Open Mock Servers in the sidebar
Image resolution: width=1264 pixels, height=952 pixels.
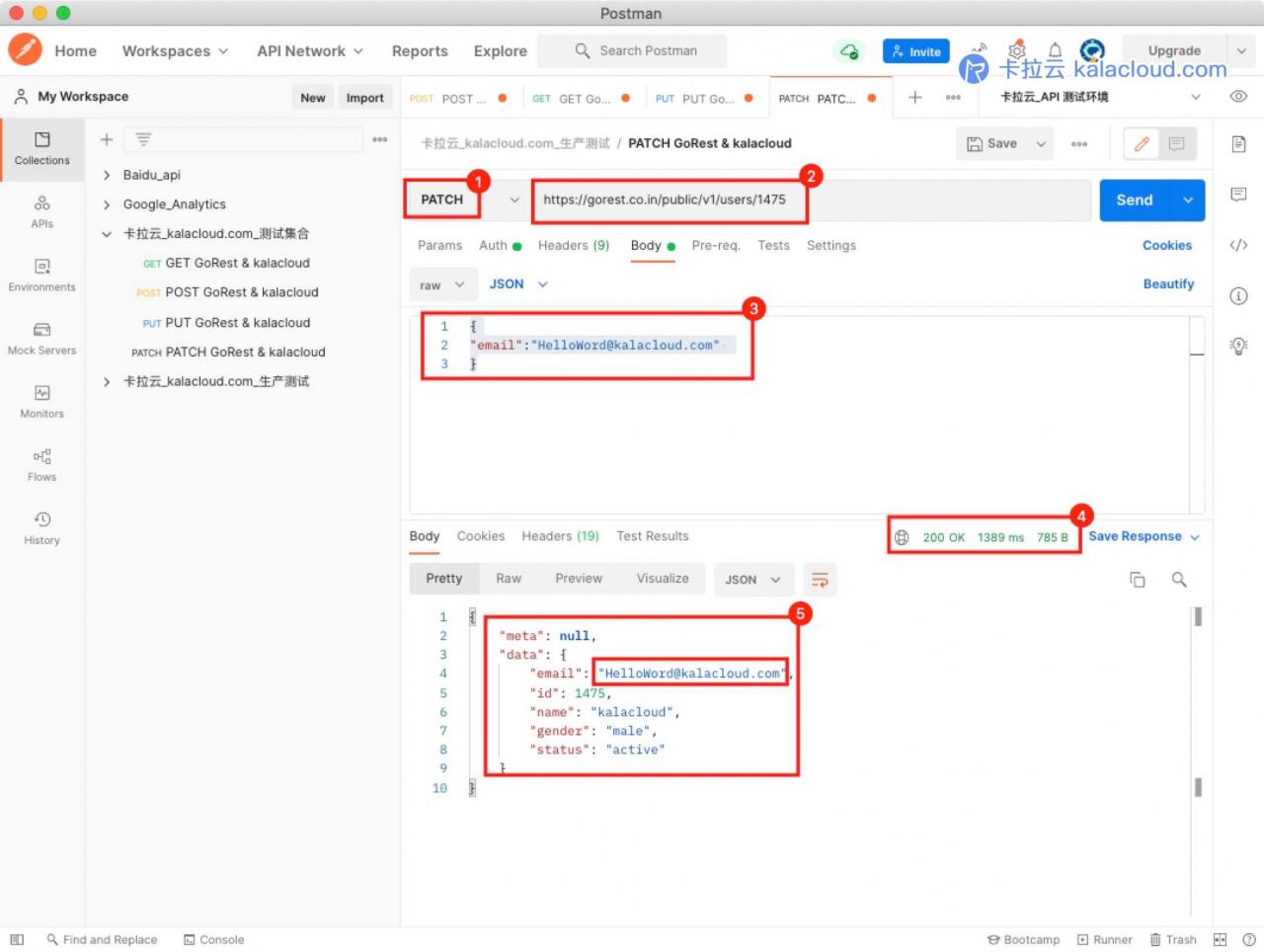(41, 338)
